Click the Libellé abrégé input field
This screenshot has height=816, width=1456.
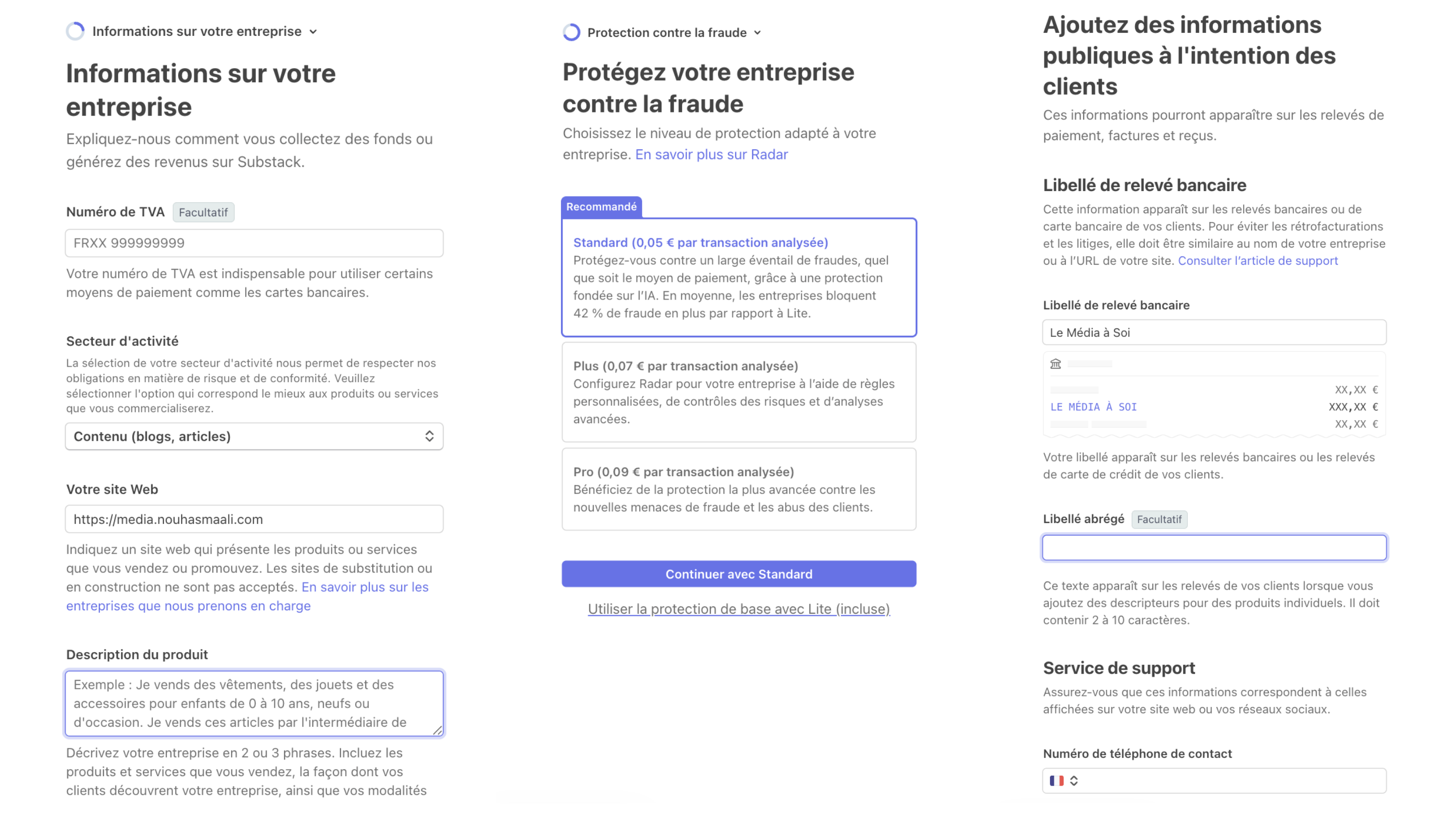[1214, 548]
